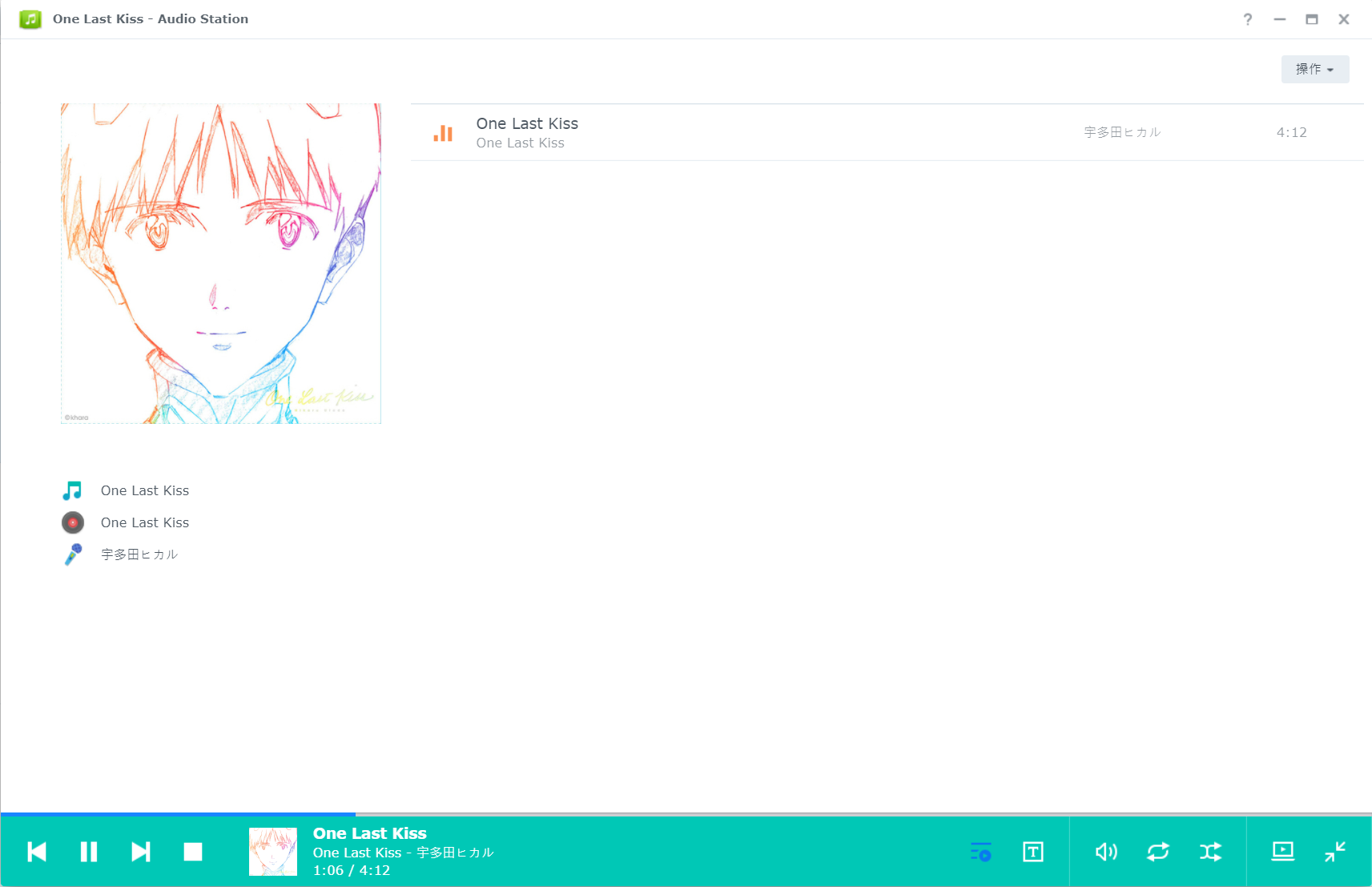The width and height of the screenshot is (1372, 887).
Task: Open the volume control speaker icon
Action: coord(1106,852)
